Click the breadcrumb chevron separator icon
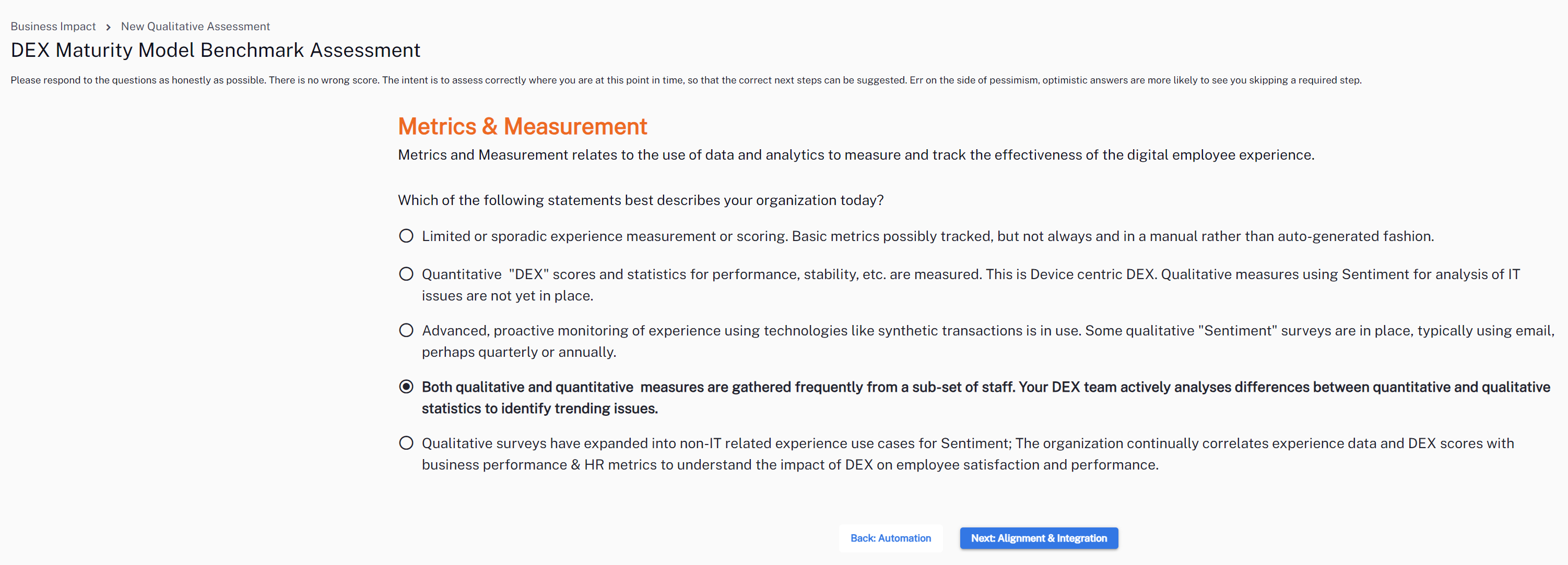Viewport: 1568px width, 565px height. pyautogui.click(x=109, y=27)
